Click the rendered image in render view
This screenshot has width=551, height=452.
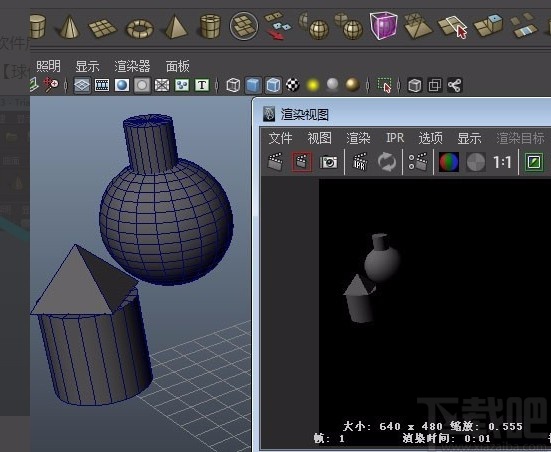pyautogui.click(x=435, y=313)
